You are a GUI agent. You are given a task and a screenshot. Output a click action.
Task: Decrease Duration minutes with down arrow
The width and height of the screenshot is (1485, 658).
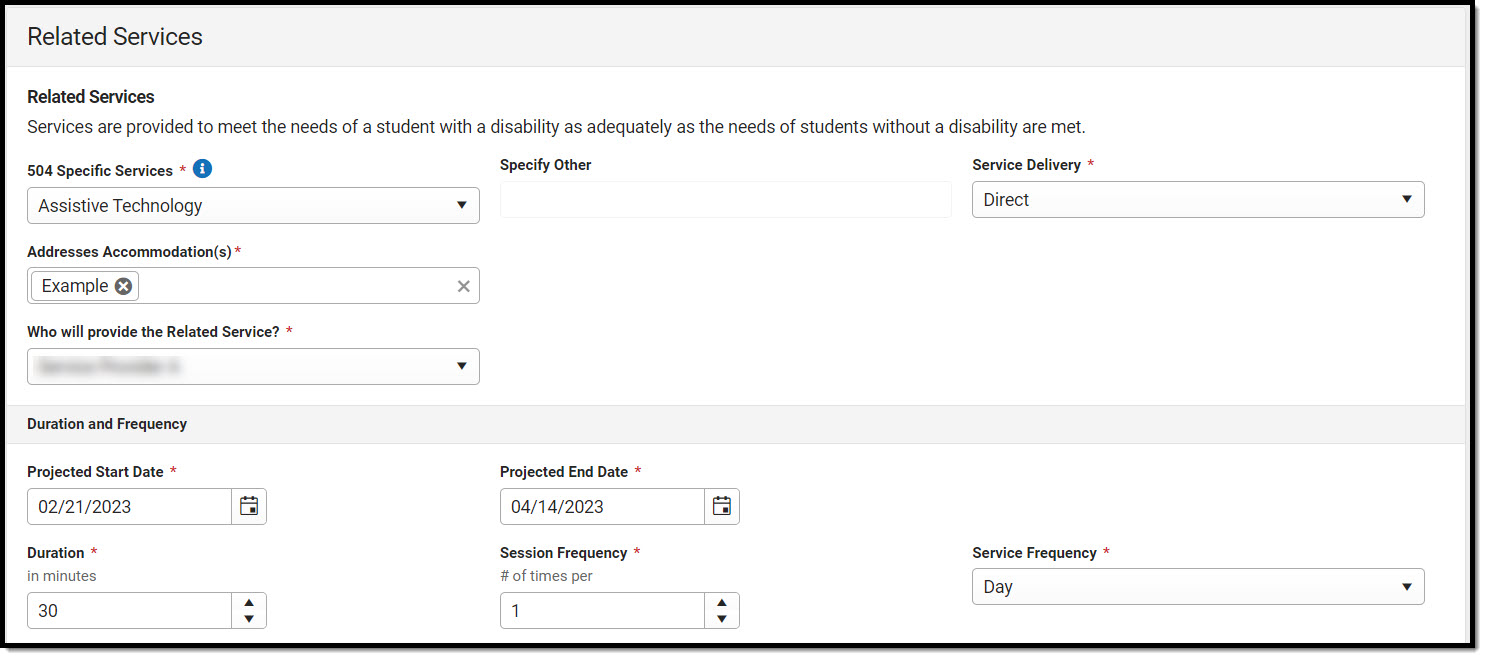click(x=249, y=619)
